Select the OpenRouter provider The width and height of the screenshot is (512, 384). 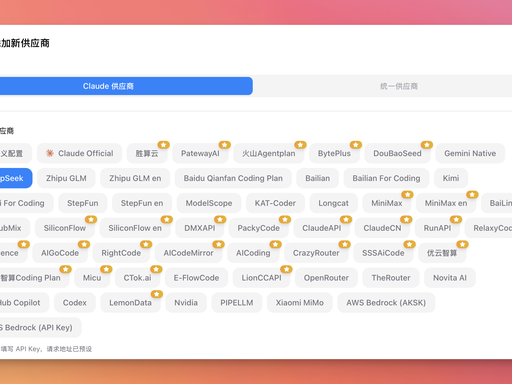326,278
